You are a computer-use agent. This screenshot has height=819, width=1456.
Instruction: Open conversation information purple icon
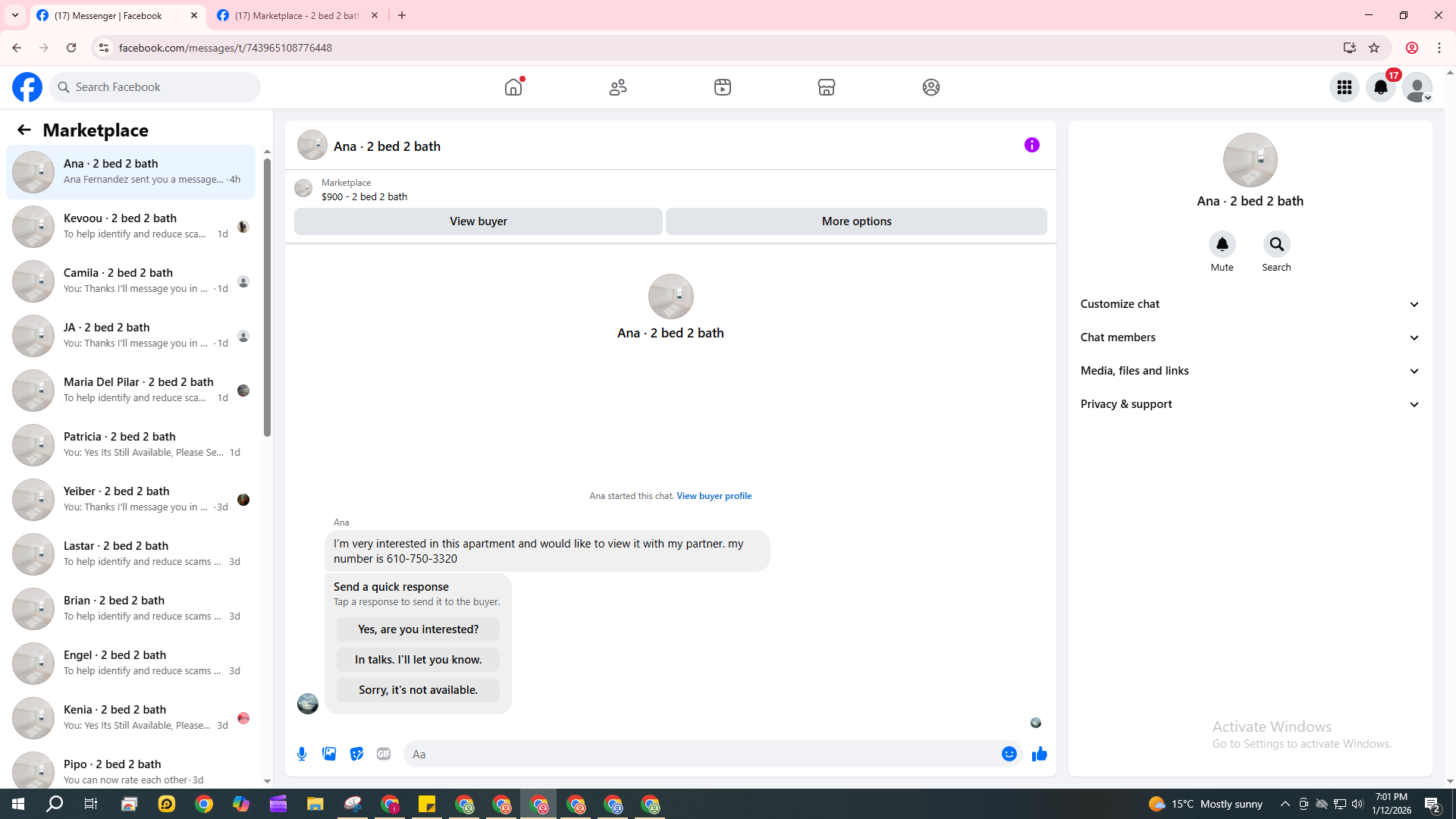[1031, 145]
